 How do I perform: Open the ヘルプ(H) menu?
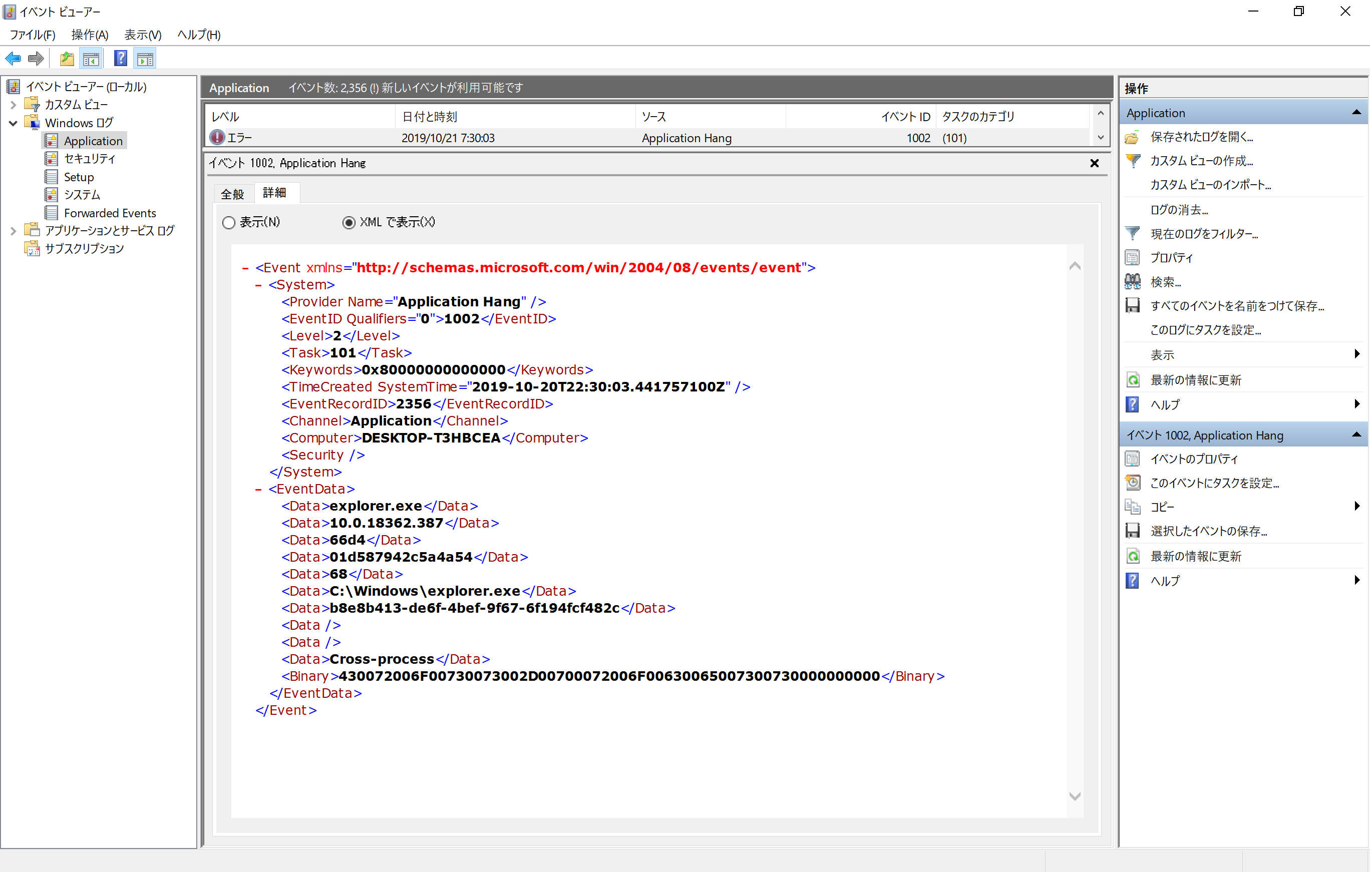pos(199,35)
